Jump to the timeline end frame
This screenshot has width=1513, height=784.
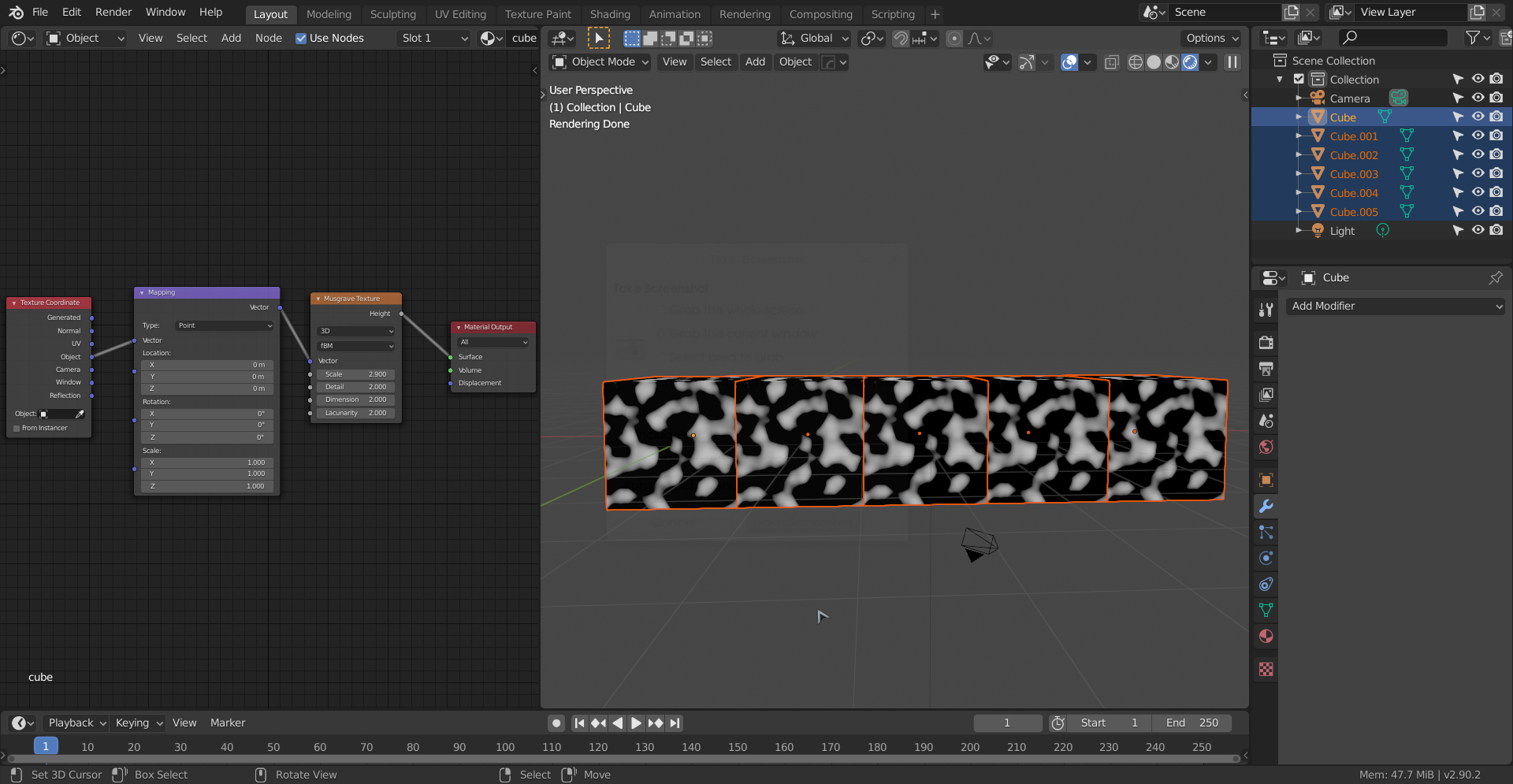(675, 723)
